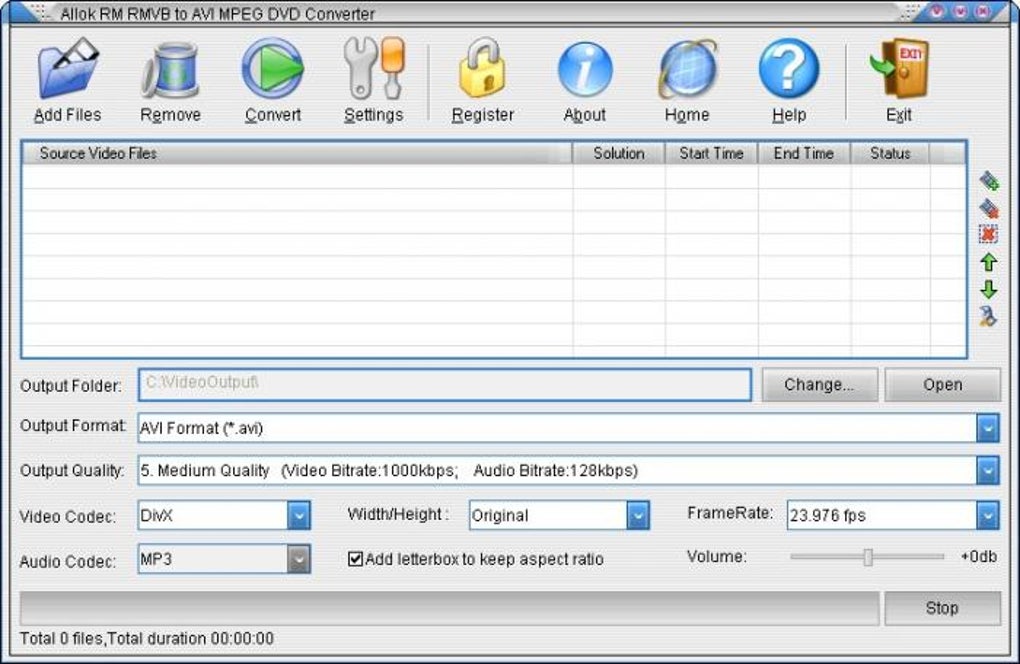
Task: Click the clear list red X icon
Action: pyautogui.click(x=989, y=234)
